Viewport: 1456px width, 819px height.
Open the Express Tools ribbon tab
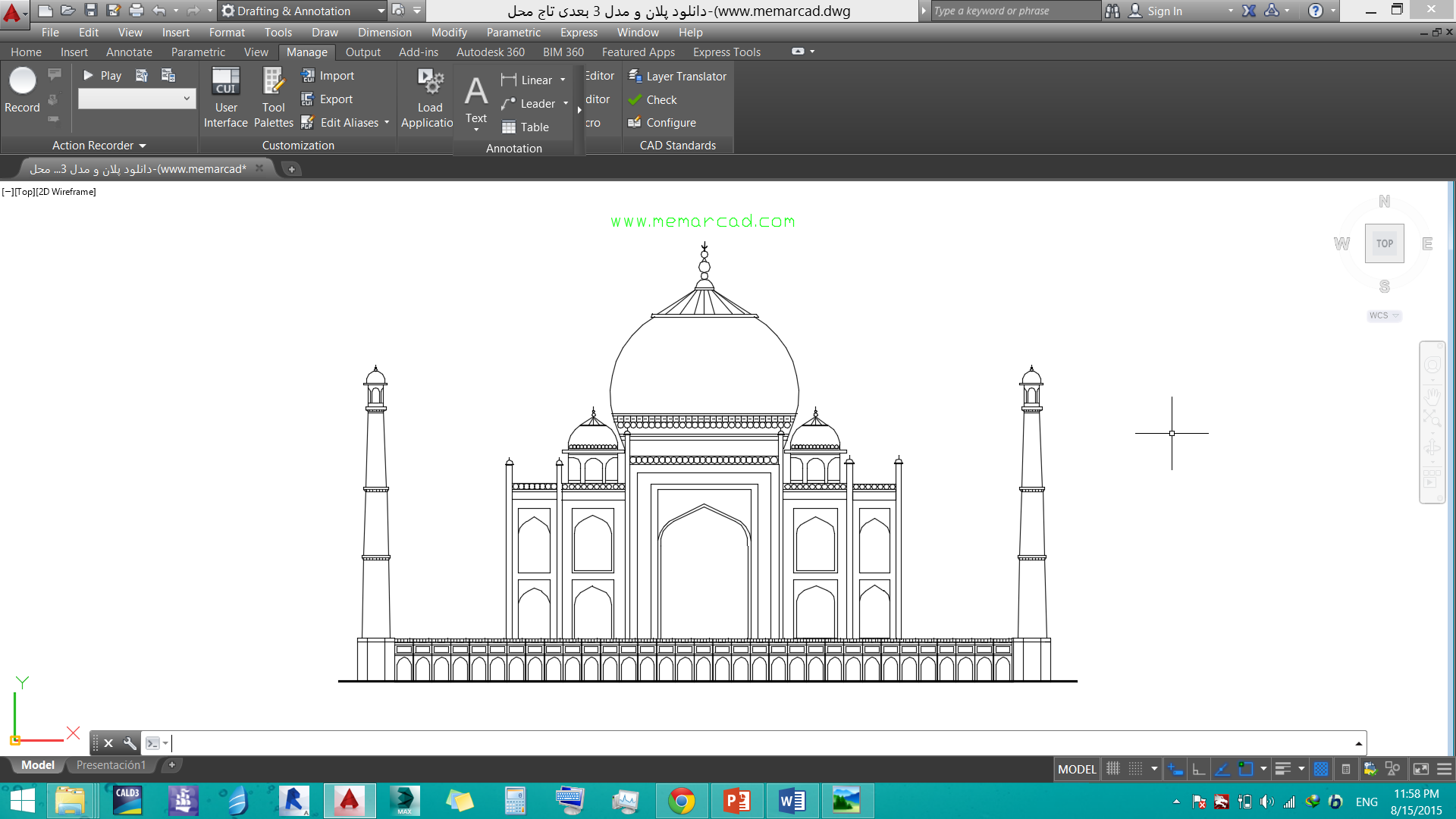pos(726,52)
